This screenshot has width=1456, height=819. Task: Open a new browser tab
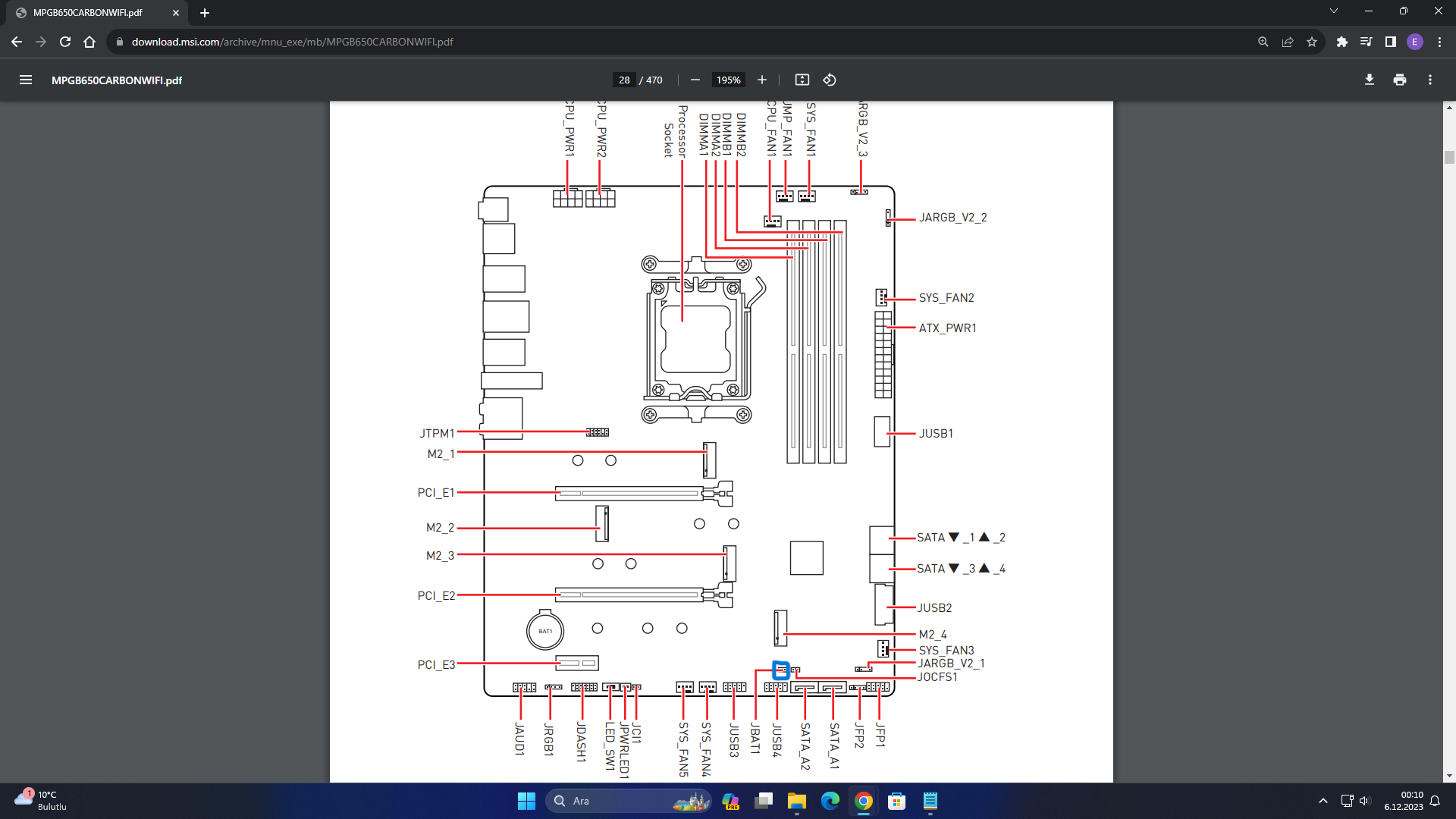coord(204,13)
